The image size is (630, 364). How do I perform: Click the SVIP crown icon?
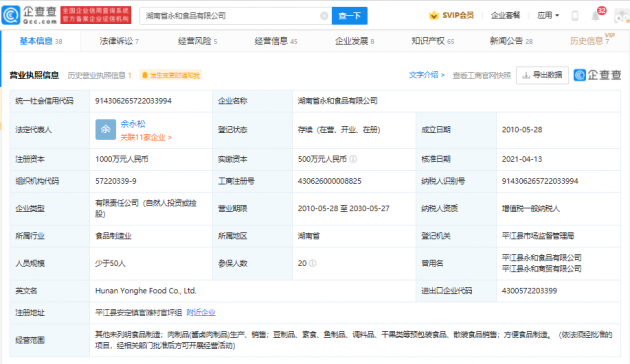[x=434, y=15]
